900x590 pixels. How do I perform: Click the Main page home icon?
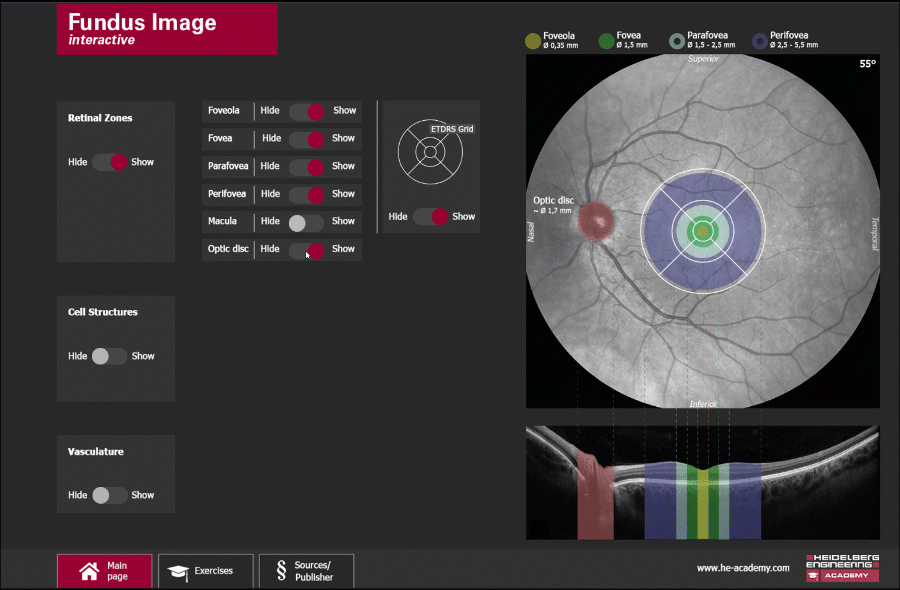(x=88, y=571)
